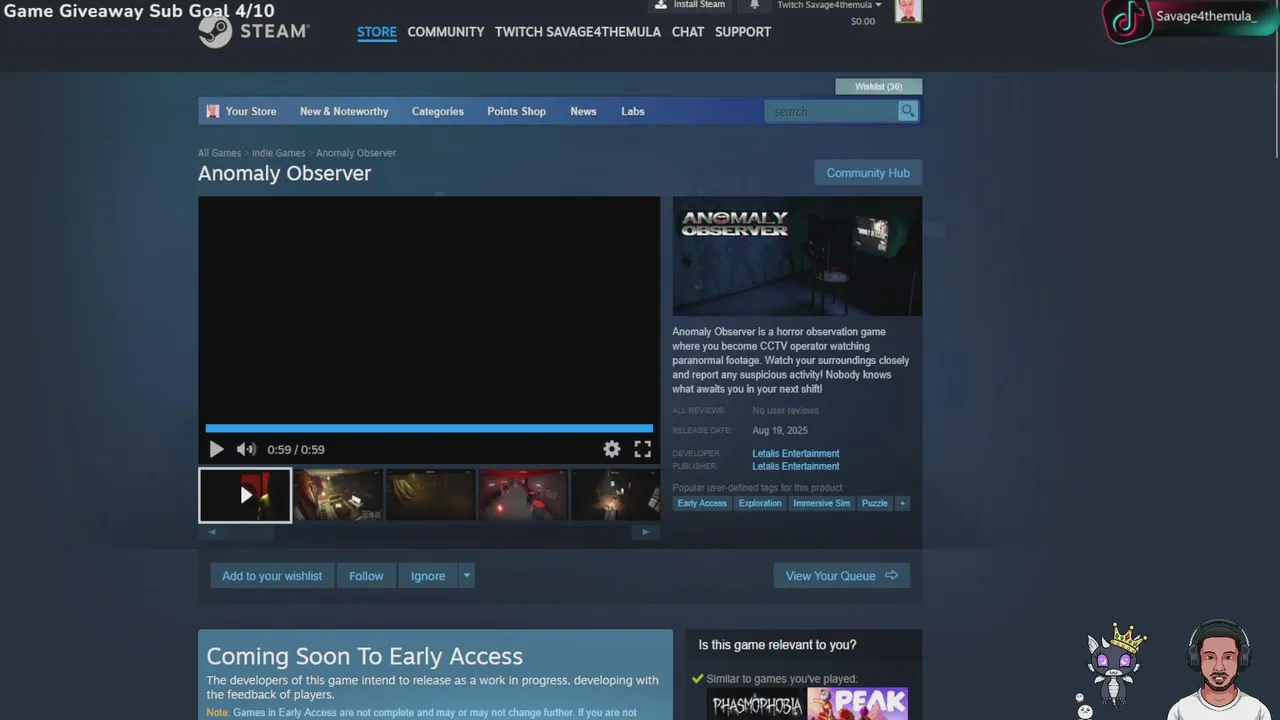Click Your Store avatar icon
The height and width of the screenshot is (720, 1280).
pyautogui.click(x=212, y=111)
